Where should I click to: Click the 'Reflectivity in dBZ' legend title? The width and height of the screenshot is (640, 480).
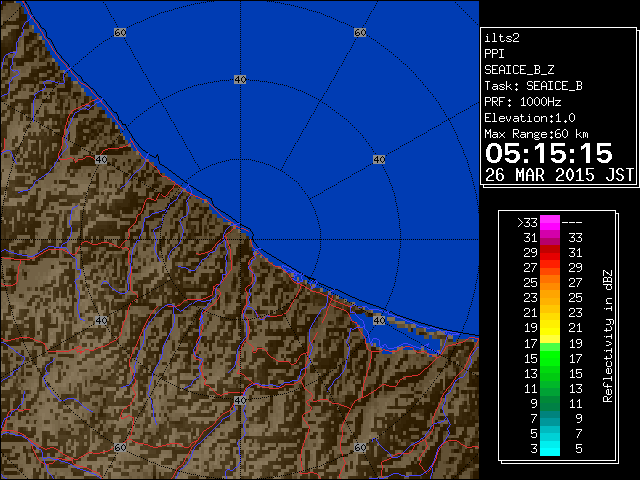(x=608, y=336)
